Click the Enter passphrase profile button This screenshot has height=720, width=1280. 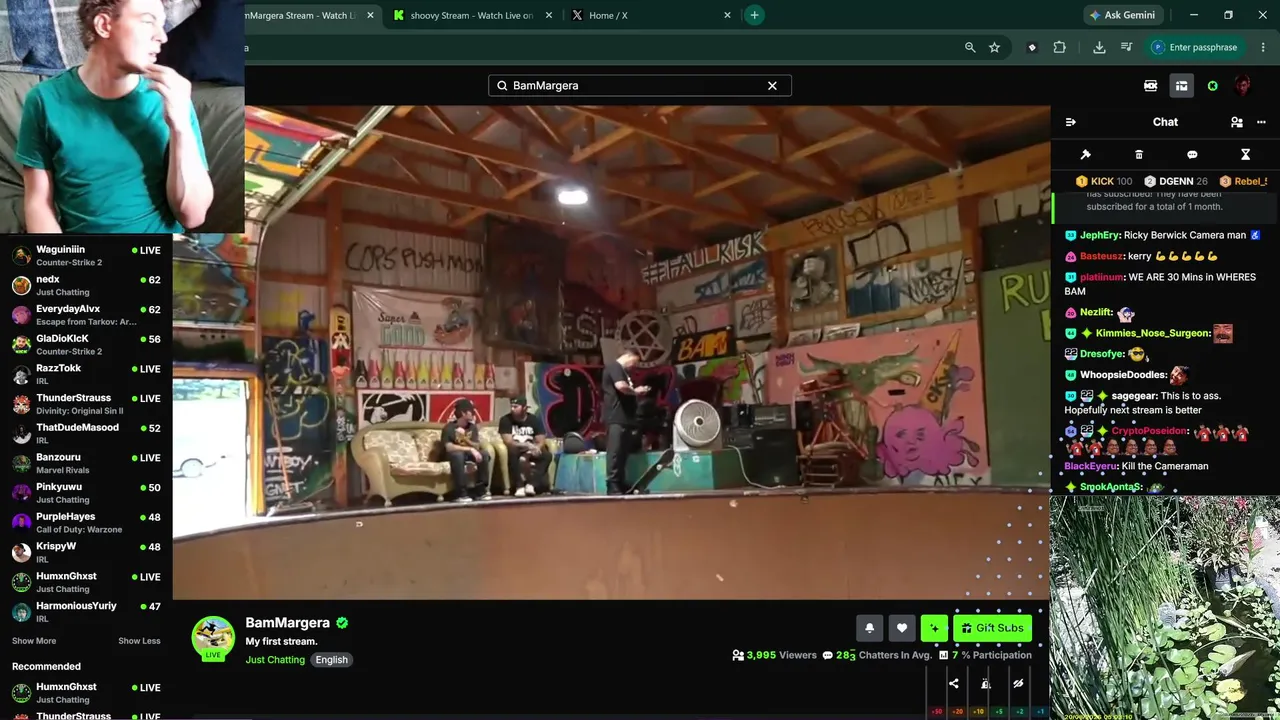pyautogui.click(x=1194, y=47)
